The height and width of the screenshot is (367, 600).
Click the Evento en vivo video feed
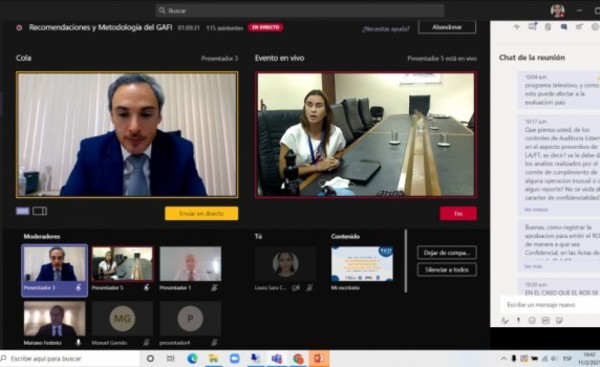click(x=366, y=135)
